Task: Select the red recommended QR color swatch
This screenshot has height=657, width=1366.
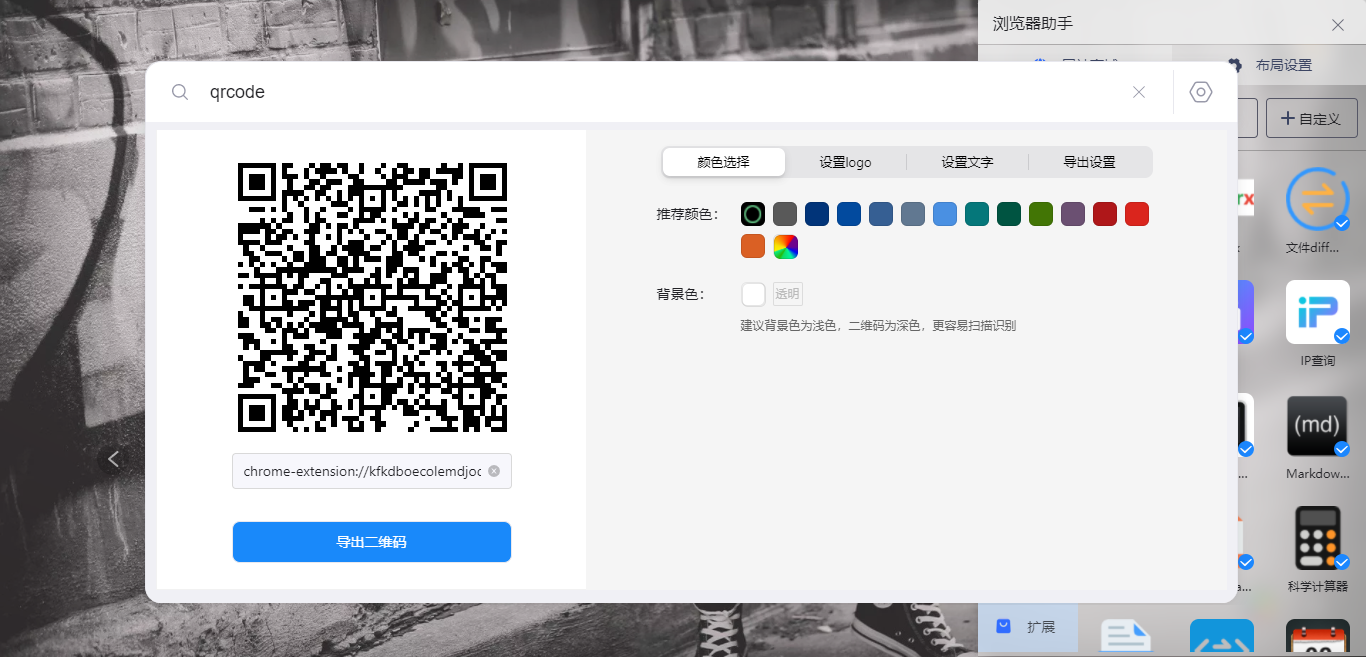Action: 1136,213
